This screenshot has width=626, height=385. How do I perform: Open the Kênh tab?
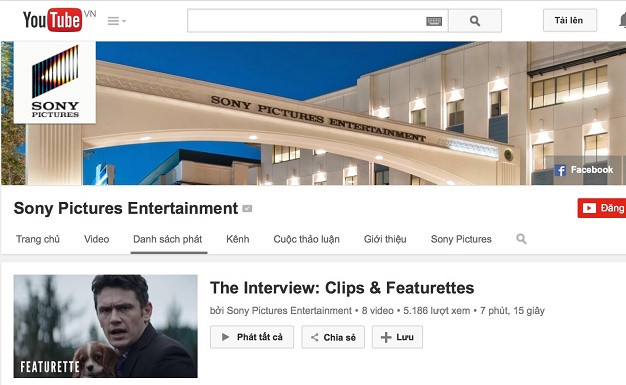click(238, 239)
